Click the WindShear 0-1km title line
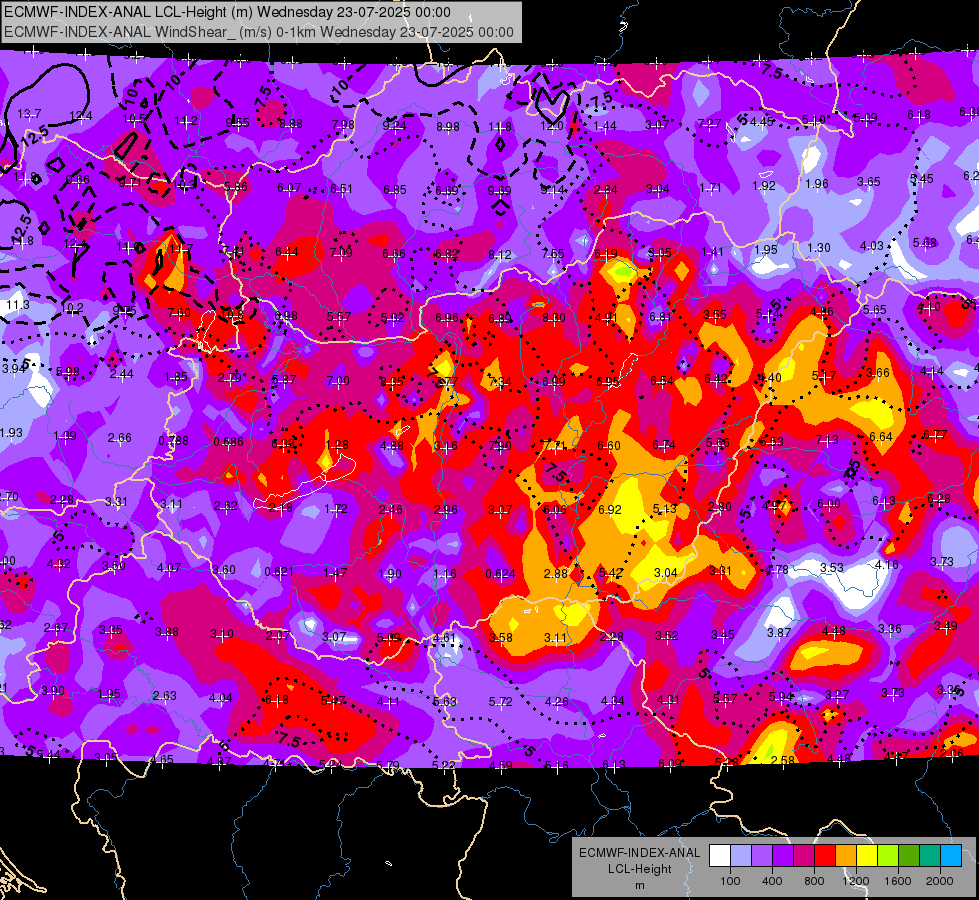Viewport: 979px width, 900px height. click(x=259, y=32)
